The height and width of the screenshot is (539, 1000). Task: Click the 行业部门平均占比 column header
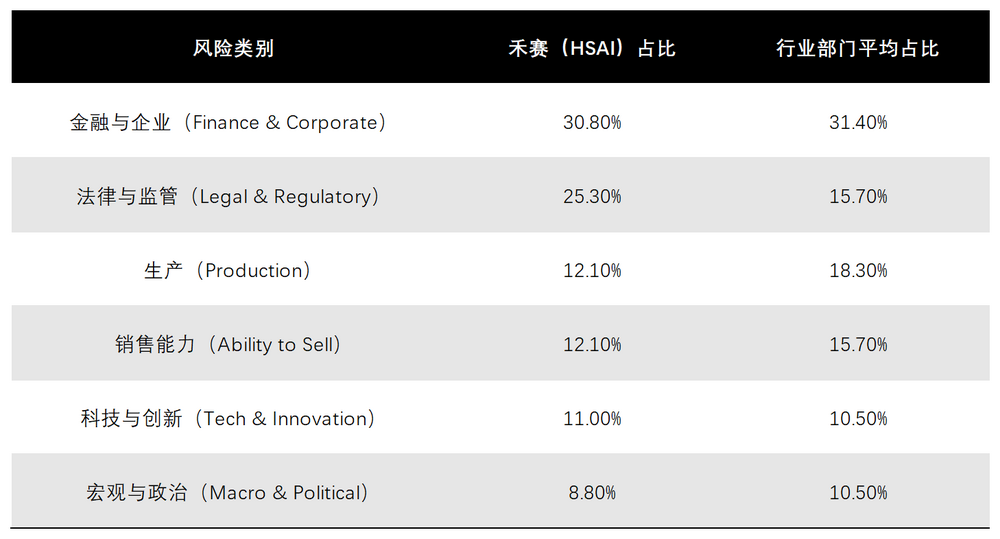[x=858, y=48]
